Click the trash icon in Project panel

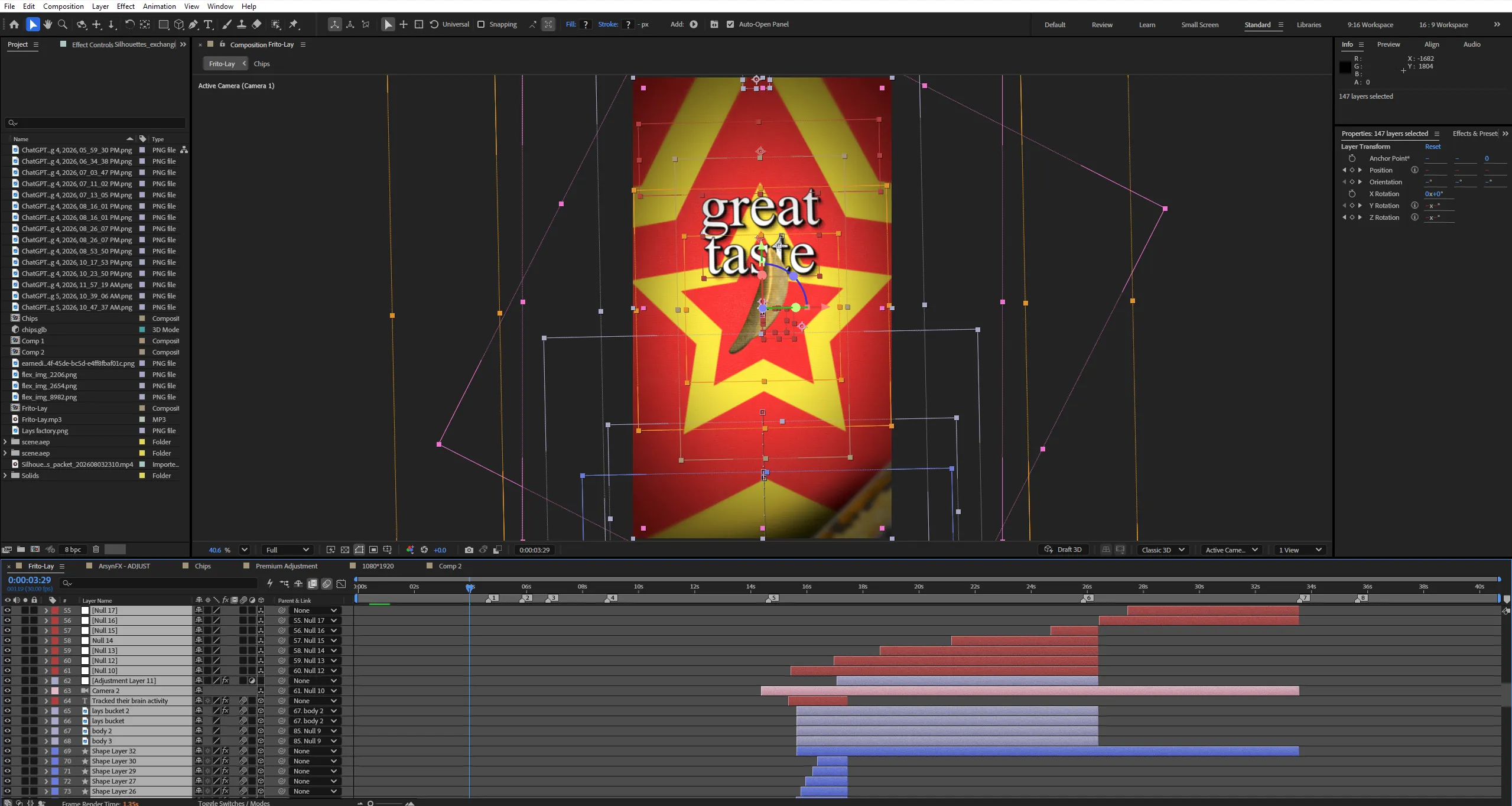click(x=96, y=549)
